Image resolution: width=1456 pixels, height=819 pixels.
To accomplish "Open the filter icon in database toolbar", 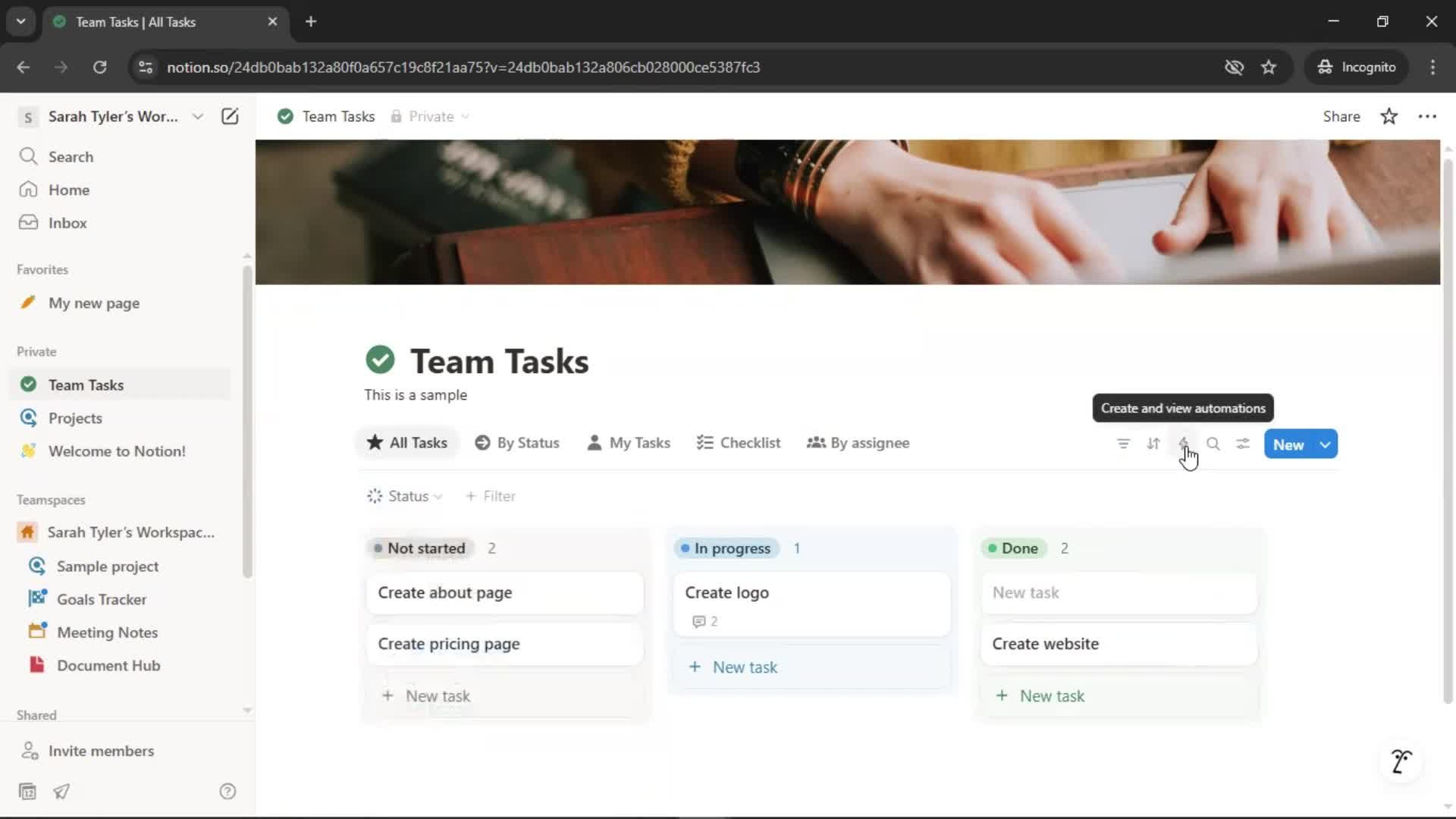I will click(x=1123, y=444).
